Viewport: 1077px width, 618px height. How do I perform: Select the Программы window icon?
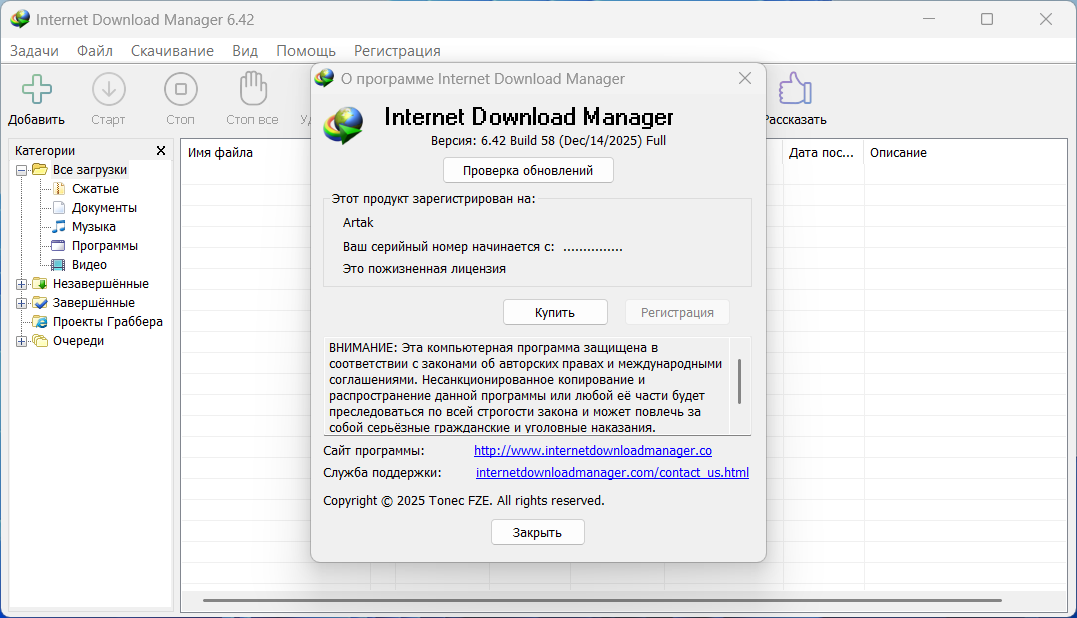[x=59, y=246]
